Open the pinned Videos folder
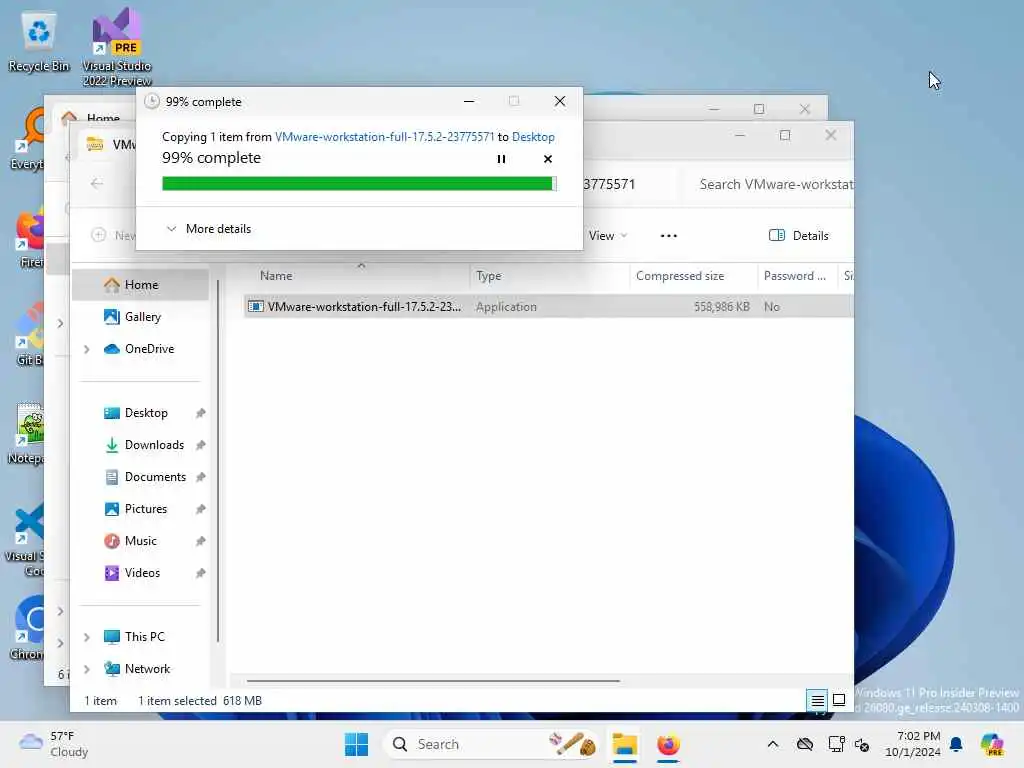The image size is (1024, 768). click(142, 573)
